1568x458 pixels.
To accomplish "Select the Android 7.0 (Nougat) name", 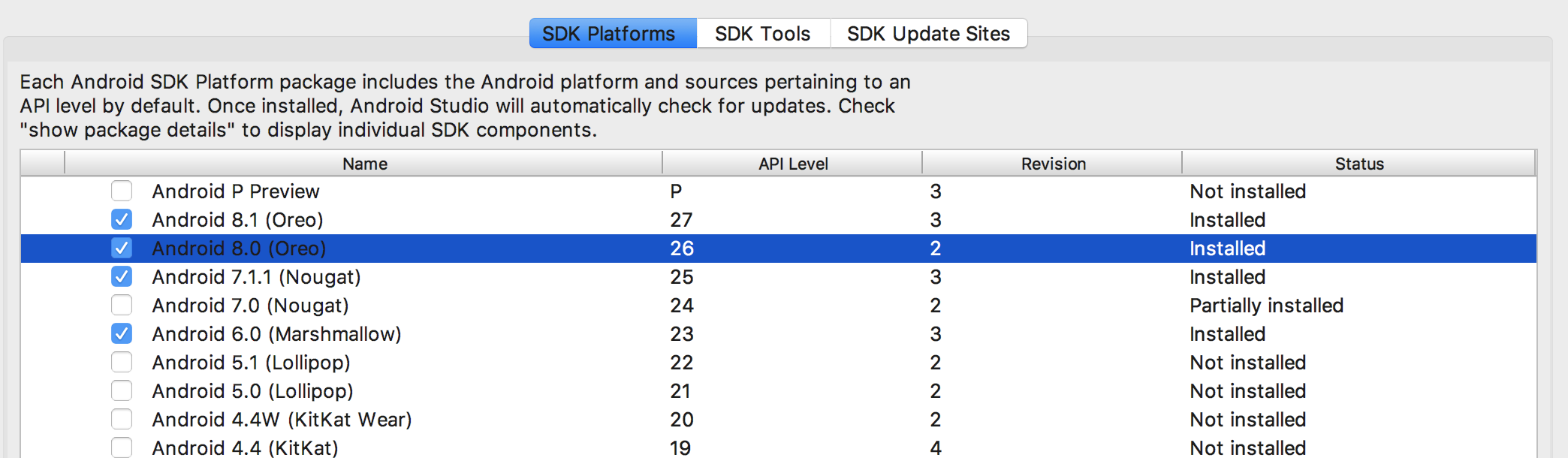I will tap(250, 306).
